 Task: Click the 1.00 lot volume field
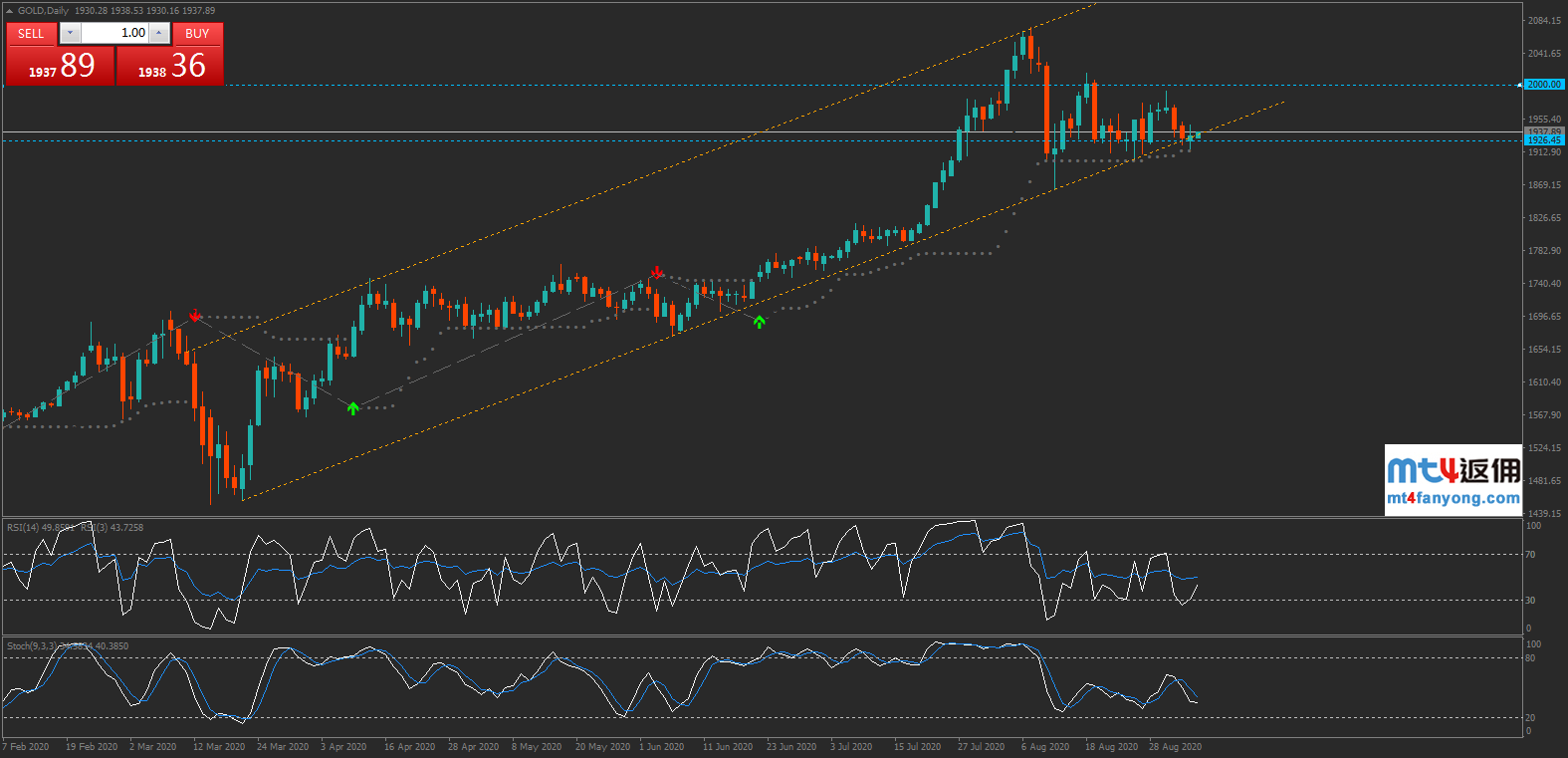click(114, 33)
